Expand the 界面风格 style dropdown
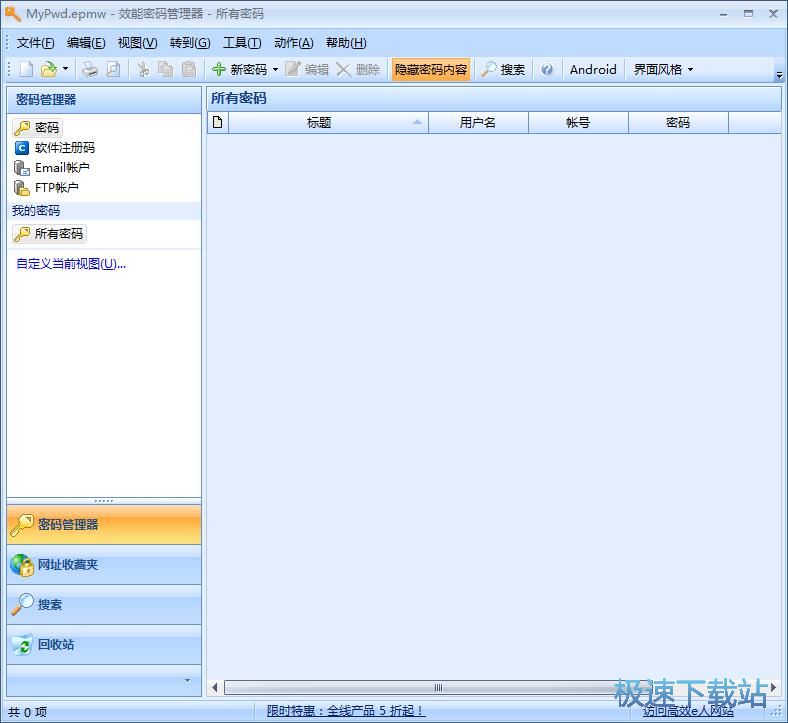788x723 pixels. click(690, 70)
